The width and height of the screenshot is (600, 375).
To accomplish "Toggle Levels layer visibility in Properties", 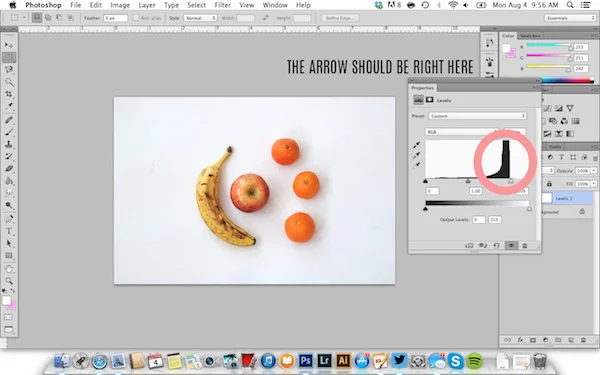I will coord(511,246).
